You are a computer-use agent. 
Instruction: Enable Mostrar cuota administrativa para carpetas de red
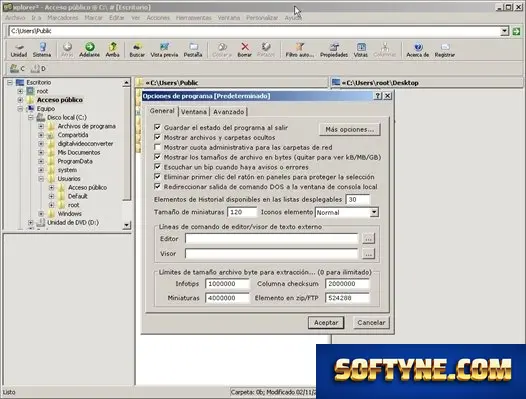tap(157, 147)
